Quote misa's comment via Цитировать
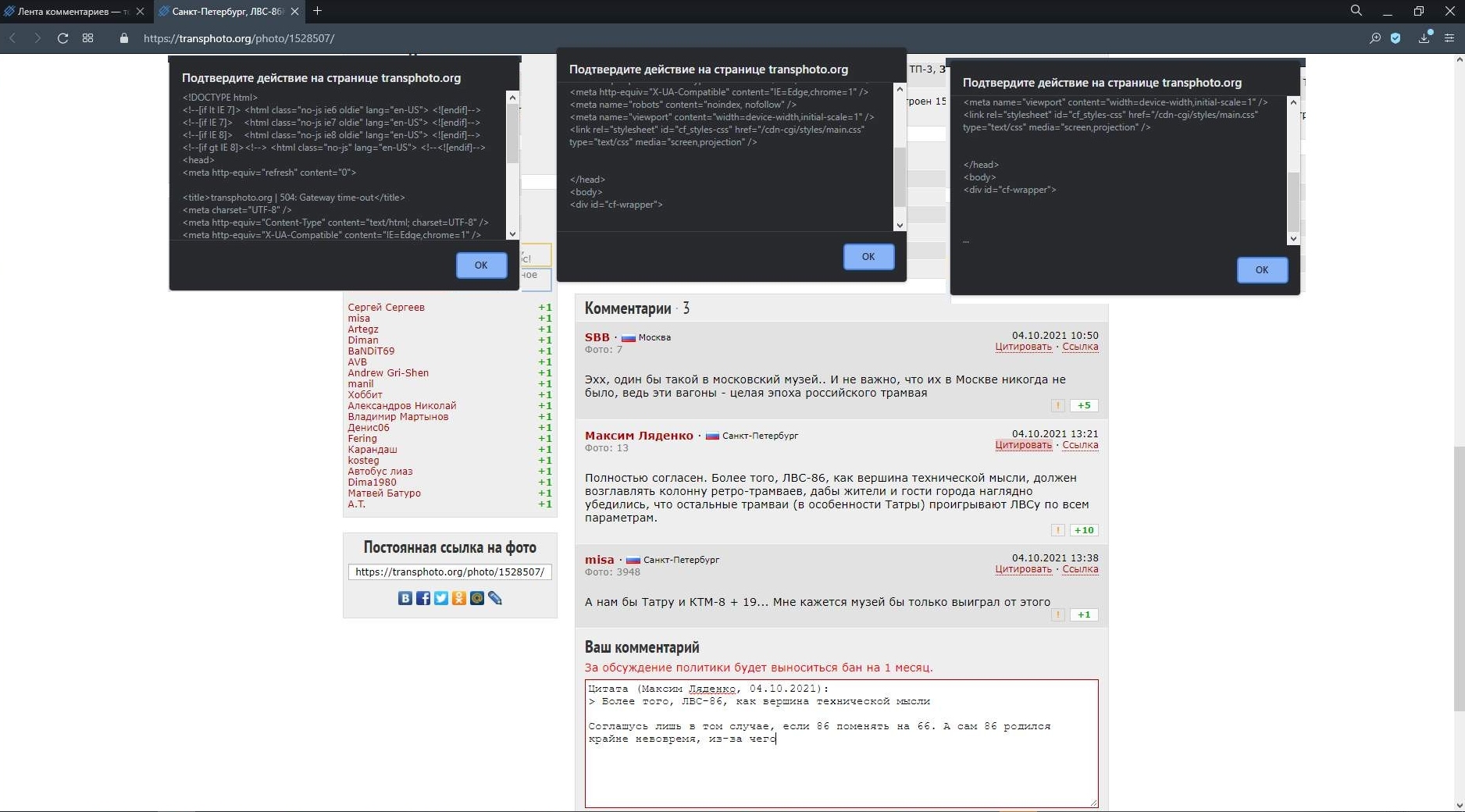 1023,569
